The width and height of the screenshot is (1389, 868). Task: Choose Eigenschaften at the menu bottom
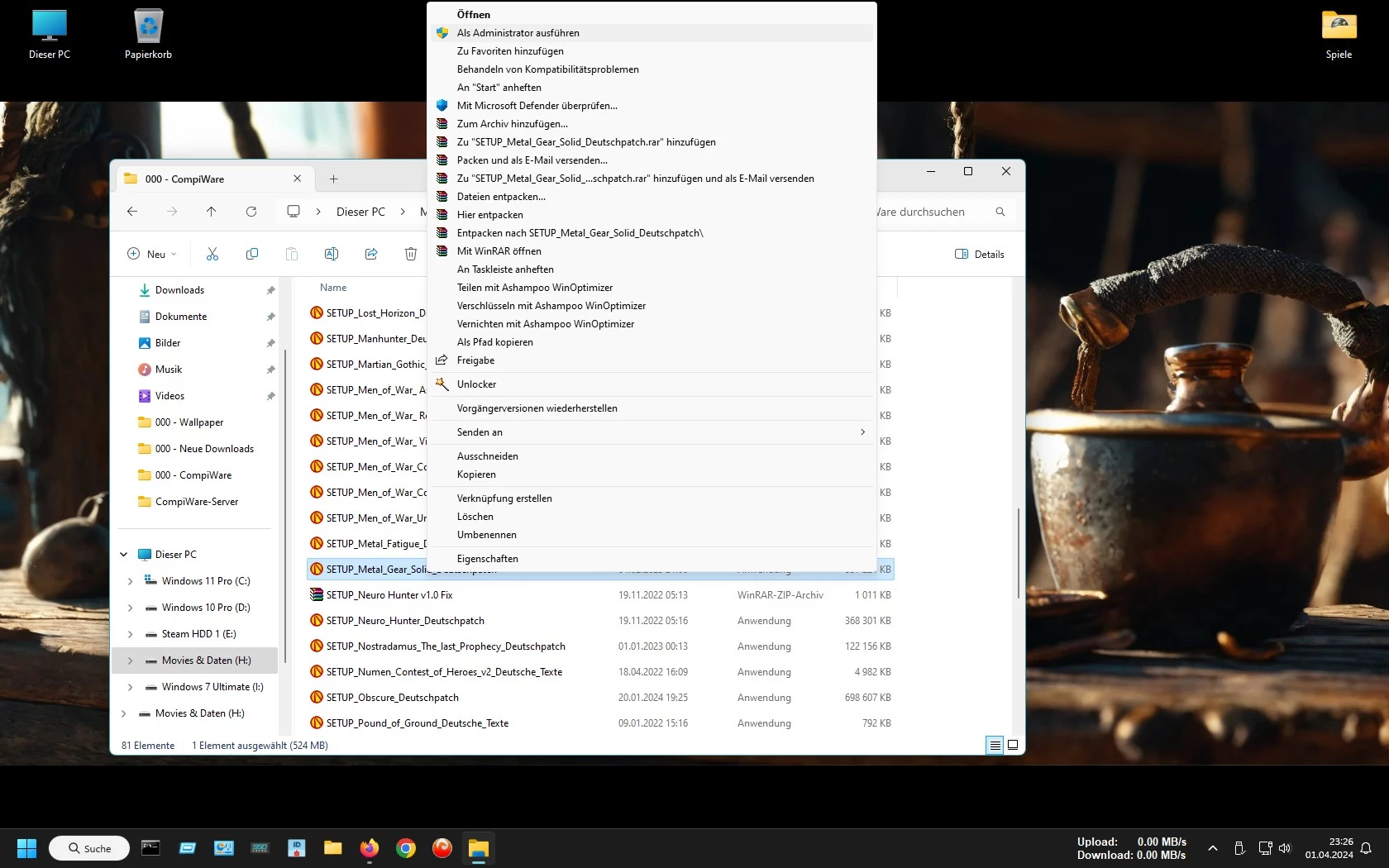coord(652,559)
